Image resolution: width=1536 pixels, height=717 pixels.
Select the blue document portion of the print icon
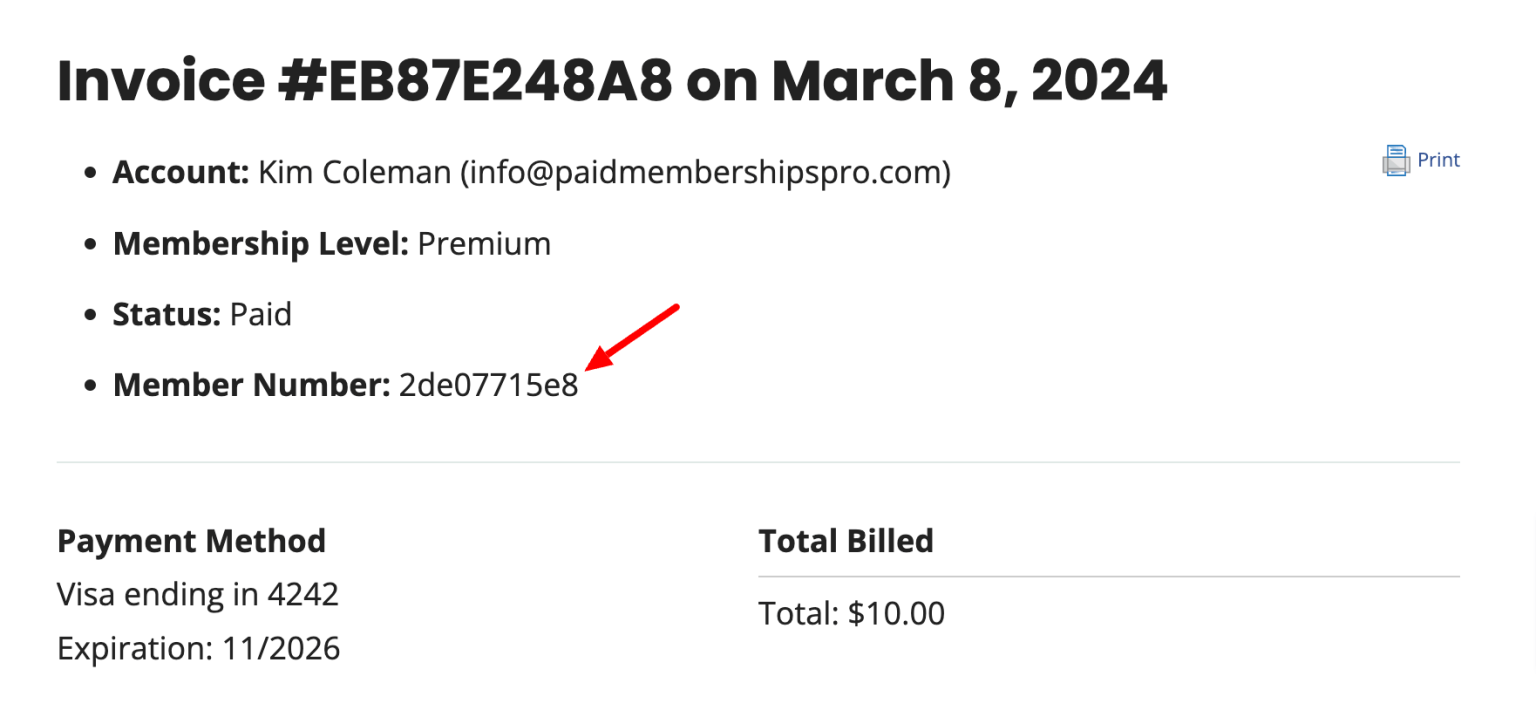coord(1396,150)
